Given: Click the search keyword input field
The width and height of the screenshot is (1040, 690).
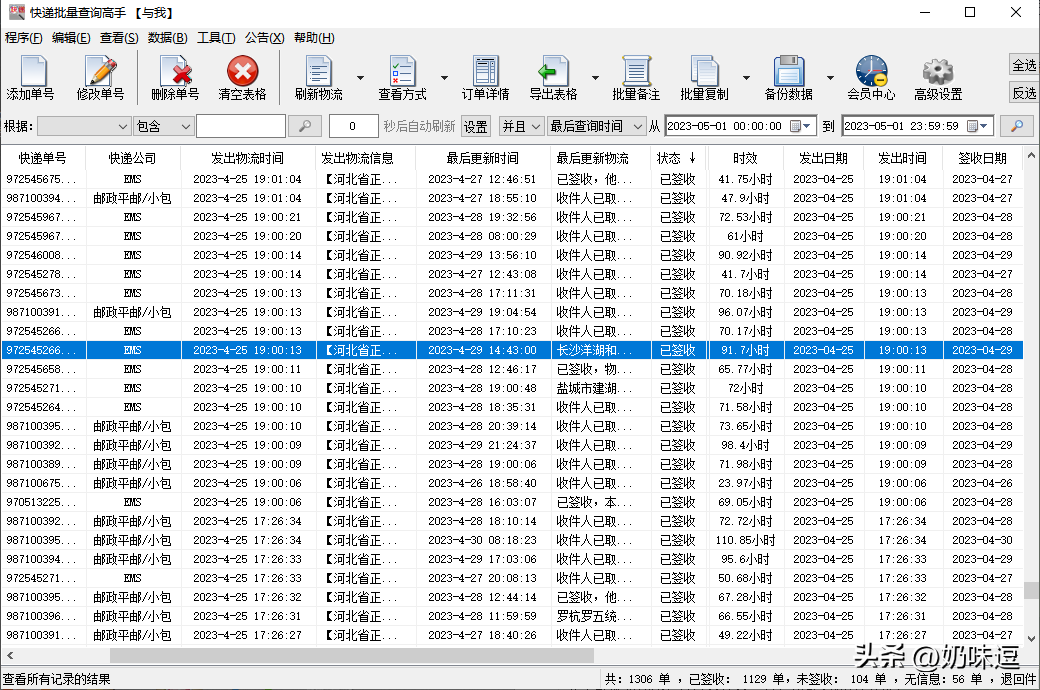Looking at the screenshot, I should (241, 127).
